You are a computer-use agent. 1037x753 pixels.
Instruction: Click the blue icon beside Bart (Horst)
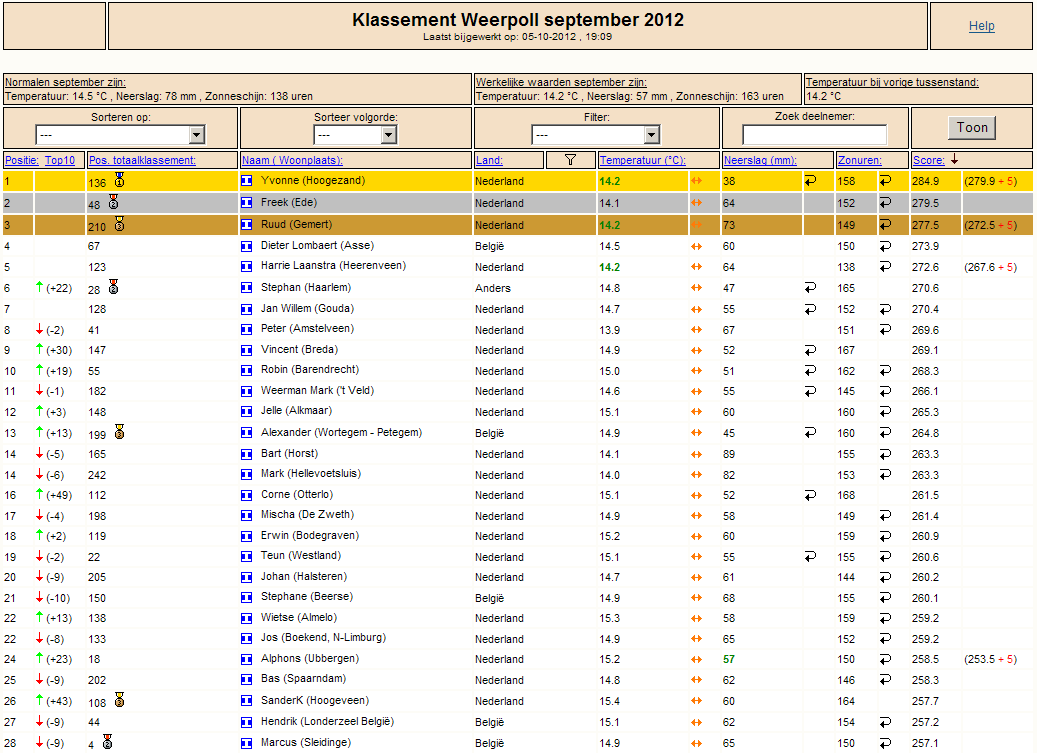tap(247, 454)
